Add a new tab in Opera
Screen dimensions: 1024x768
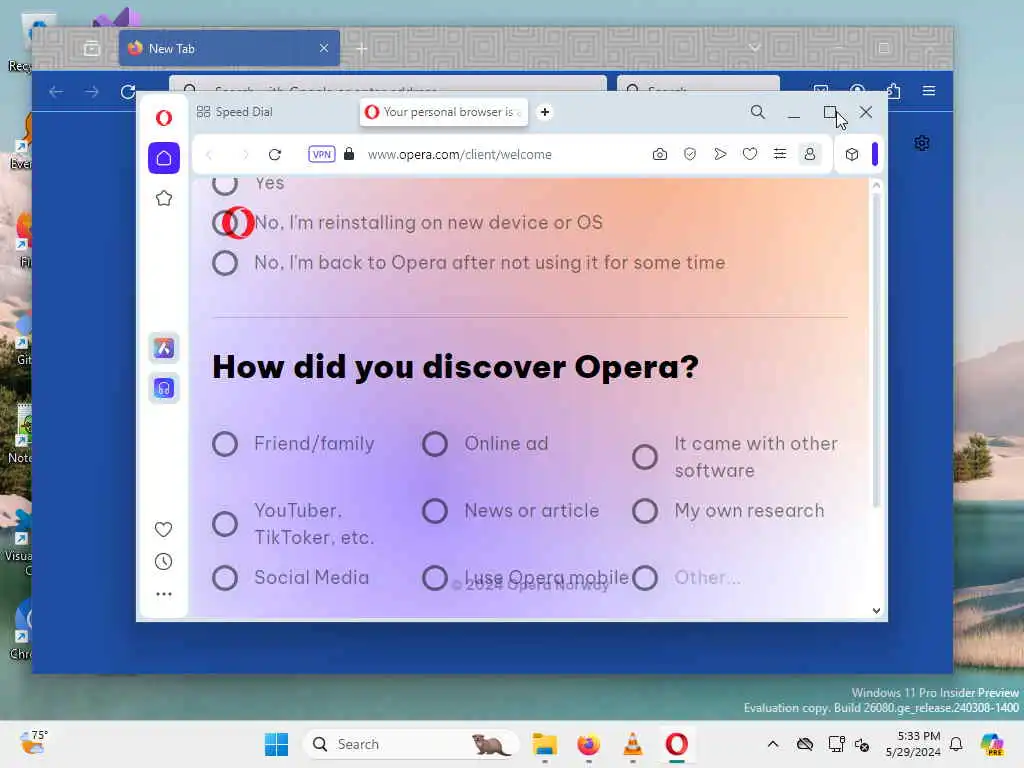coord(545,112)
